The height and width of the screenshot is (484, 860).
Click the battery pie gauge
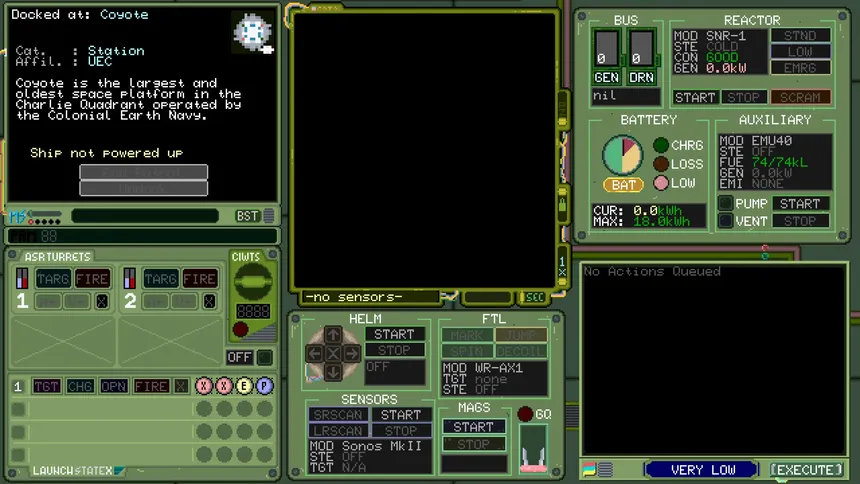coord(623,155)
